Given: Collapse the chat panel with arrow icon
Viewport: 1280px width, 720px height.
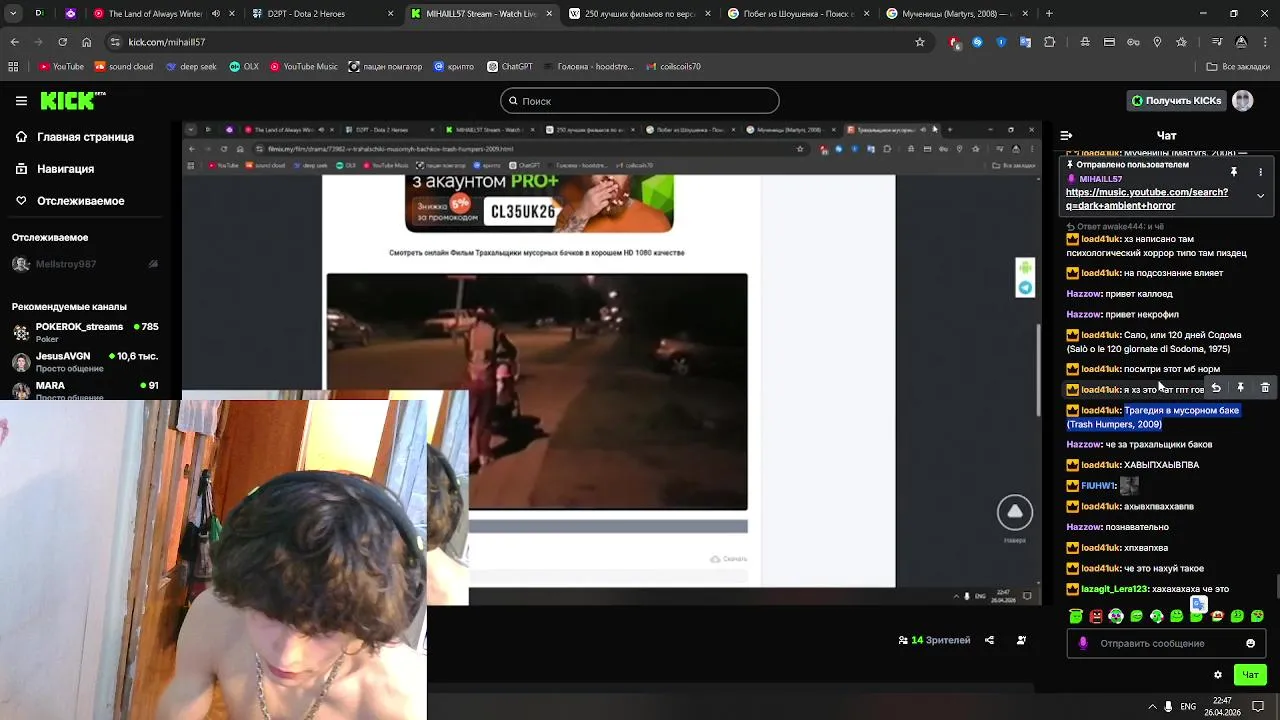Looking at the screenshot, I should point(1066,135).
